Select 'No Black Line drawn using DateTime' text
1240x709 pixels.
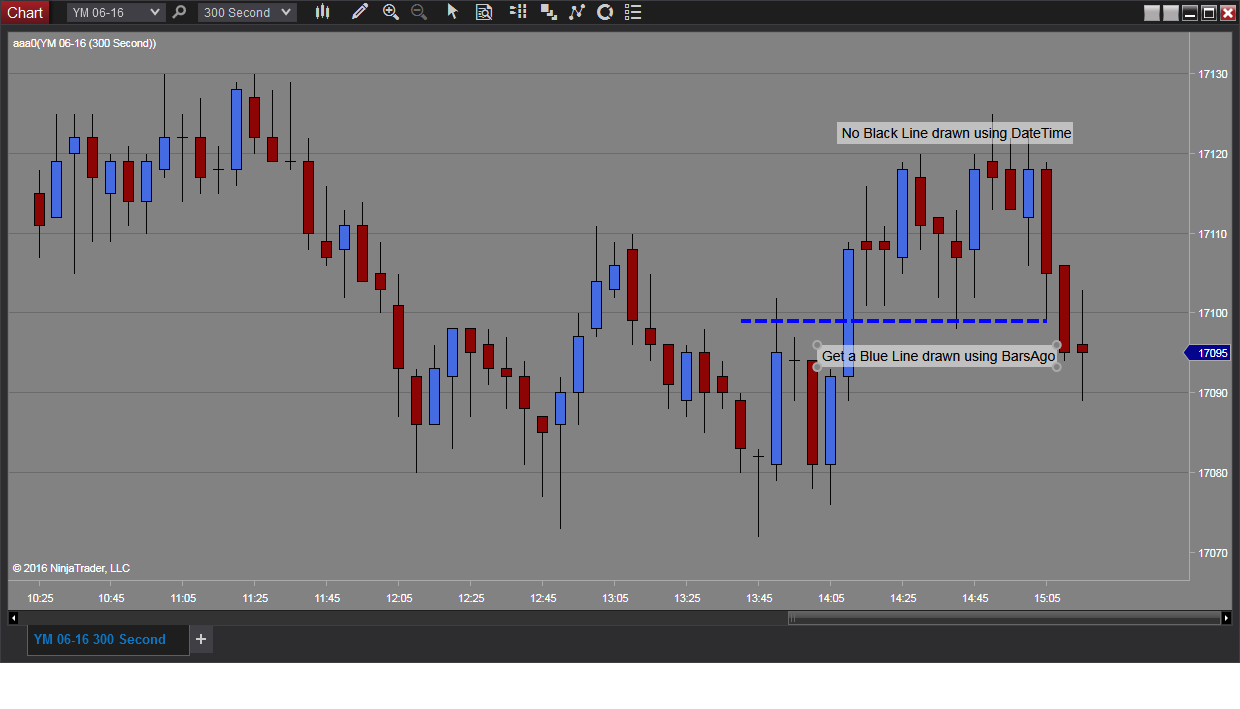[x=955, y=133]
